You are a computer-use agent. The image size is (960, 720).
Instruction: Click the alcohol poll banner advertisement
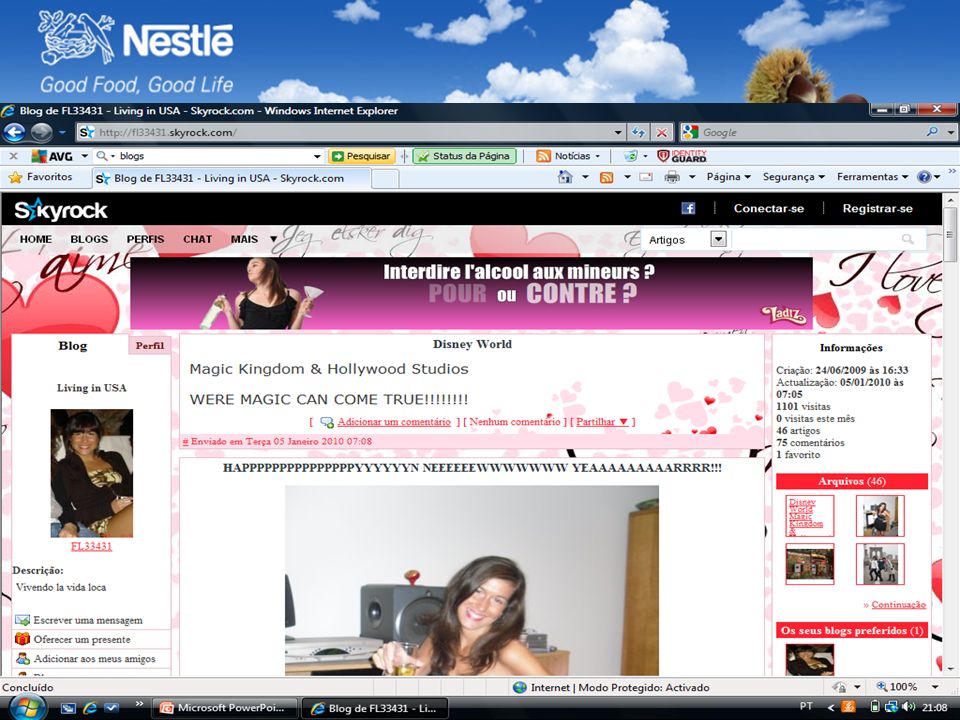click(x=471, y=293)
